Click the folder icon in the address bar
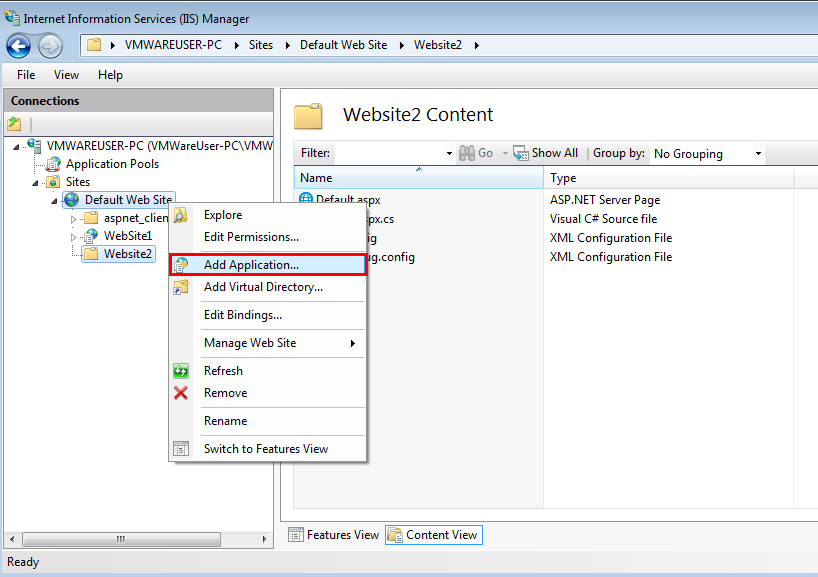 94,45
